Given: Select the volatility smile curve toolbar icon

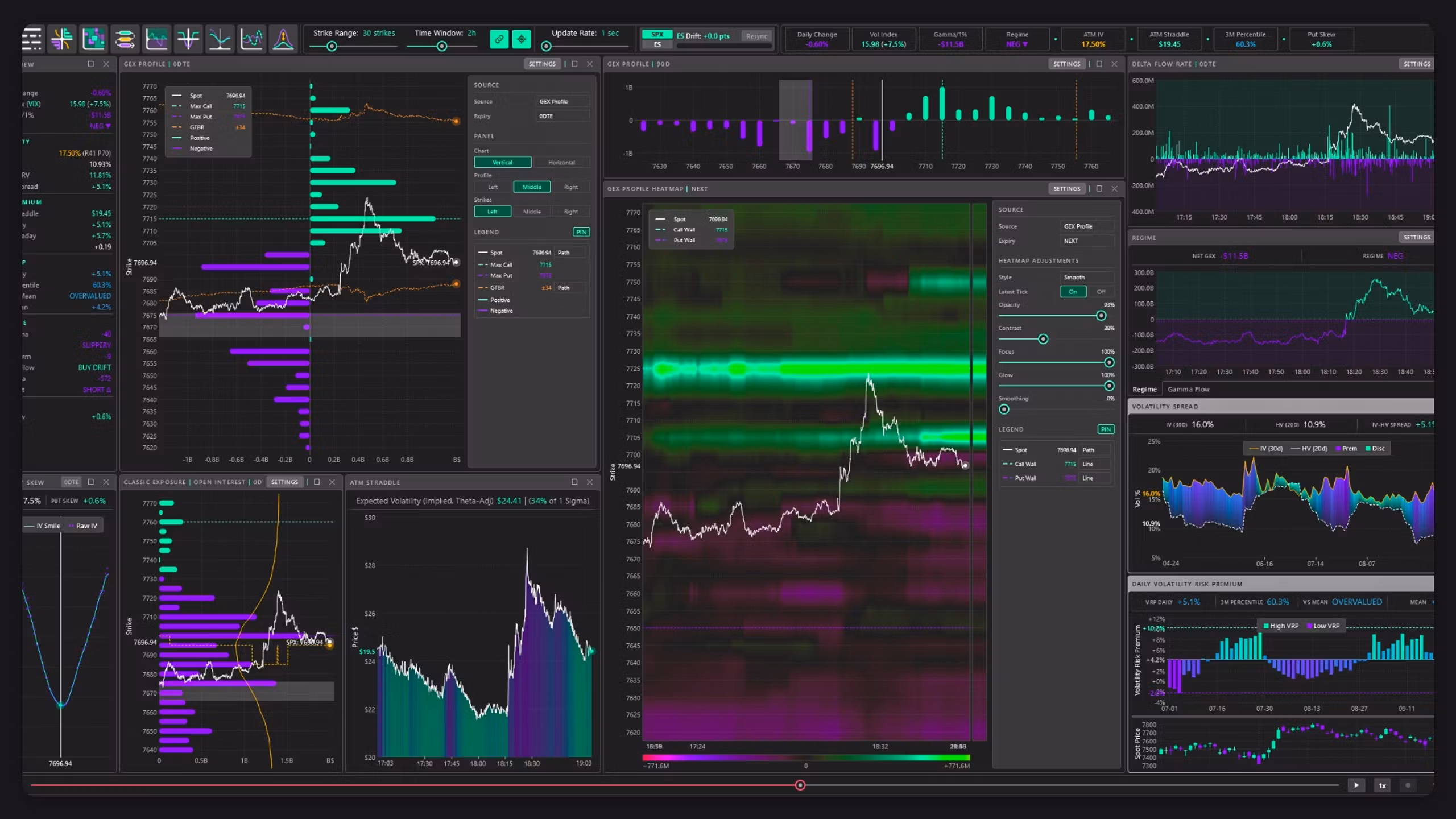Looking at the screenshot, I should click(220, 39).
